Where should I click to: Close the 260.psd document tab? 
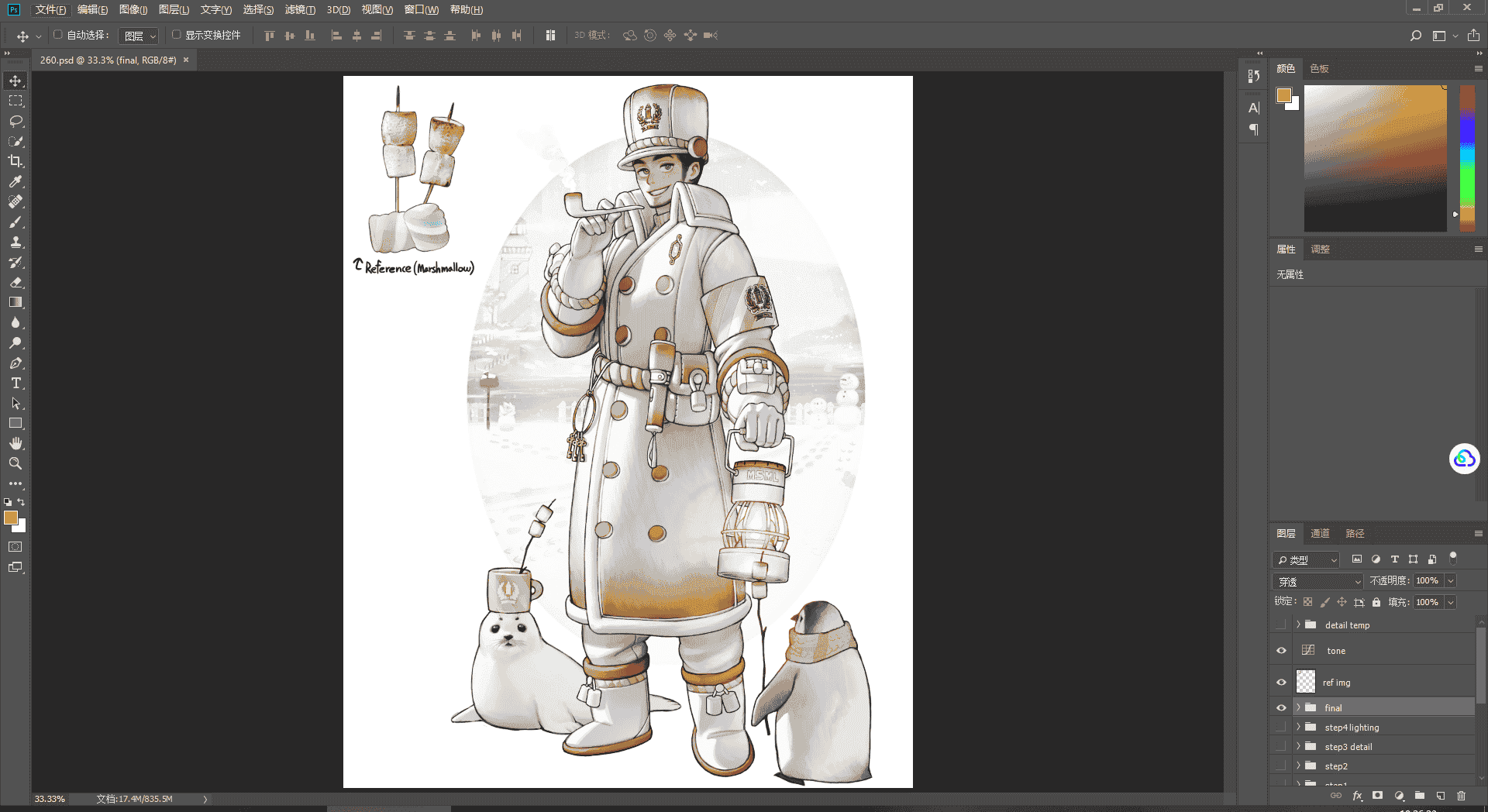[x=186, y=60]
